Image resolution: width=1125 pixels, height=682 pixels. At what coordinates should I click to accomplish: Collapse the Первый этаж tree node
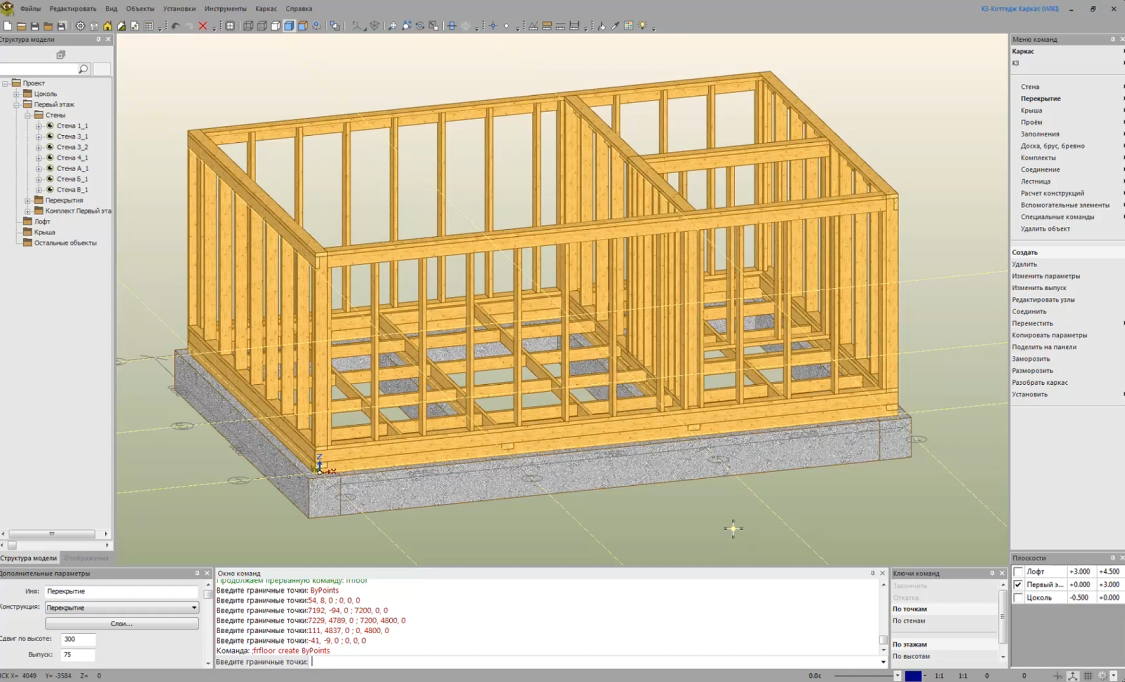[x=17, y=104]
